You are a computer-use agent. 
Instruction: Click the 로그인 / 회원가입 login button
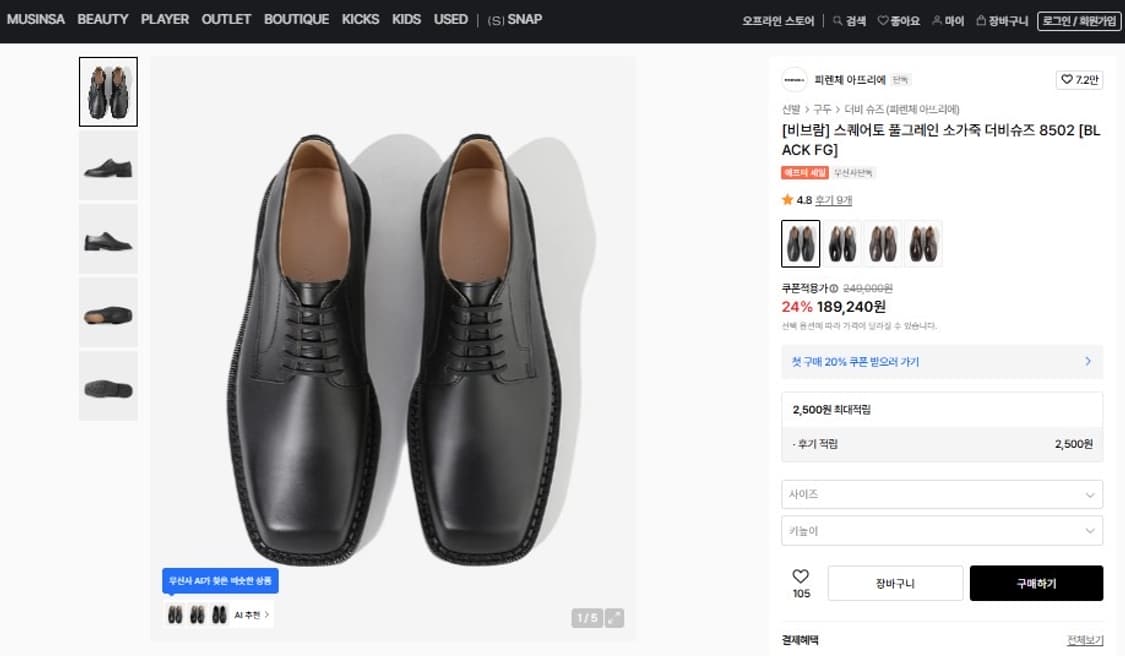[1079, 21]
